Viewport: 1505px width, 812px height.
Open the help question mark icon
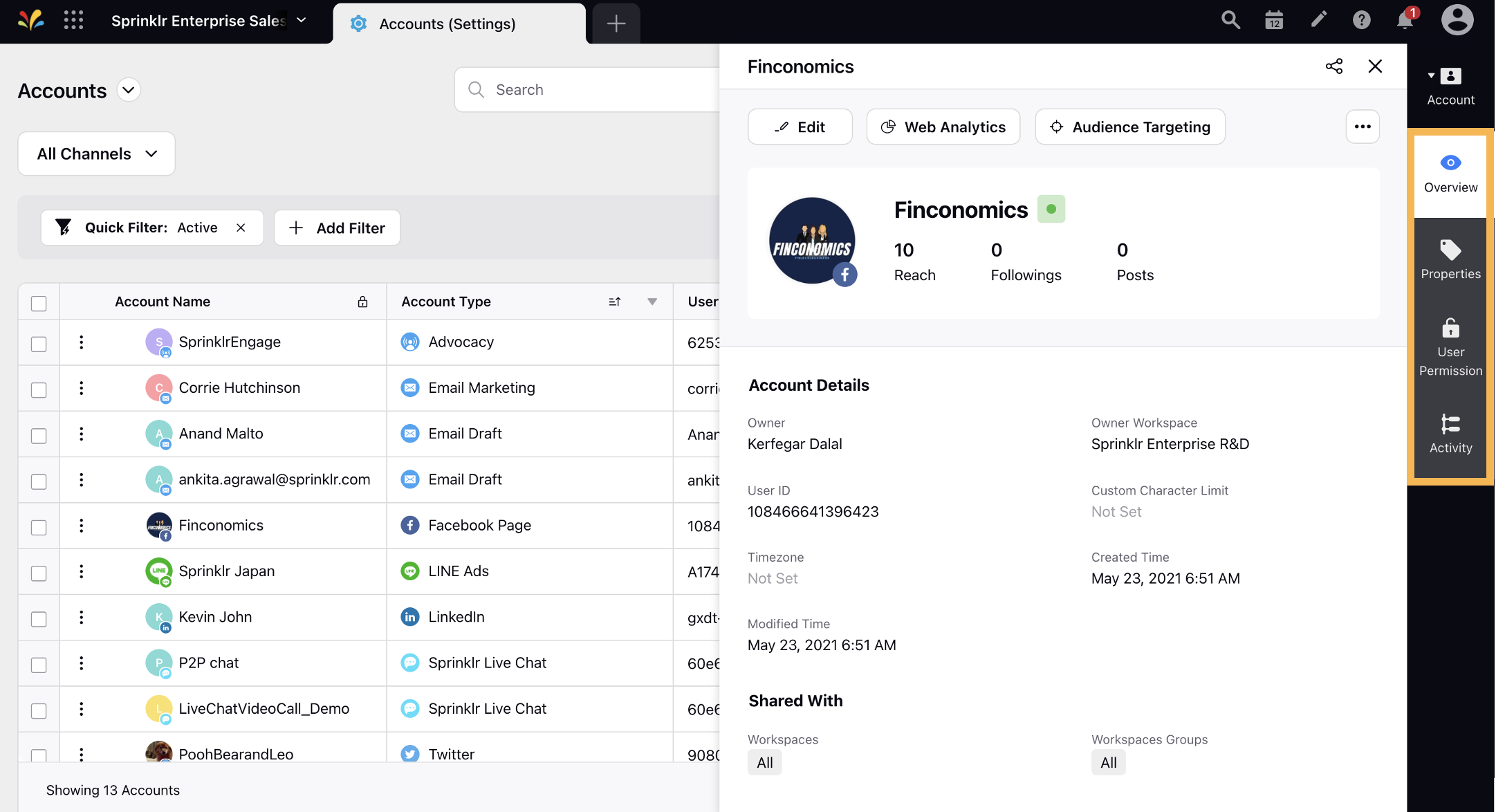[1361, 20]
